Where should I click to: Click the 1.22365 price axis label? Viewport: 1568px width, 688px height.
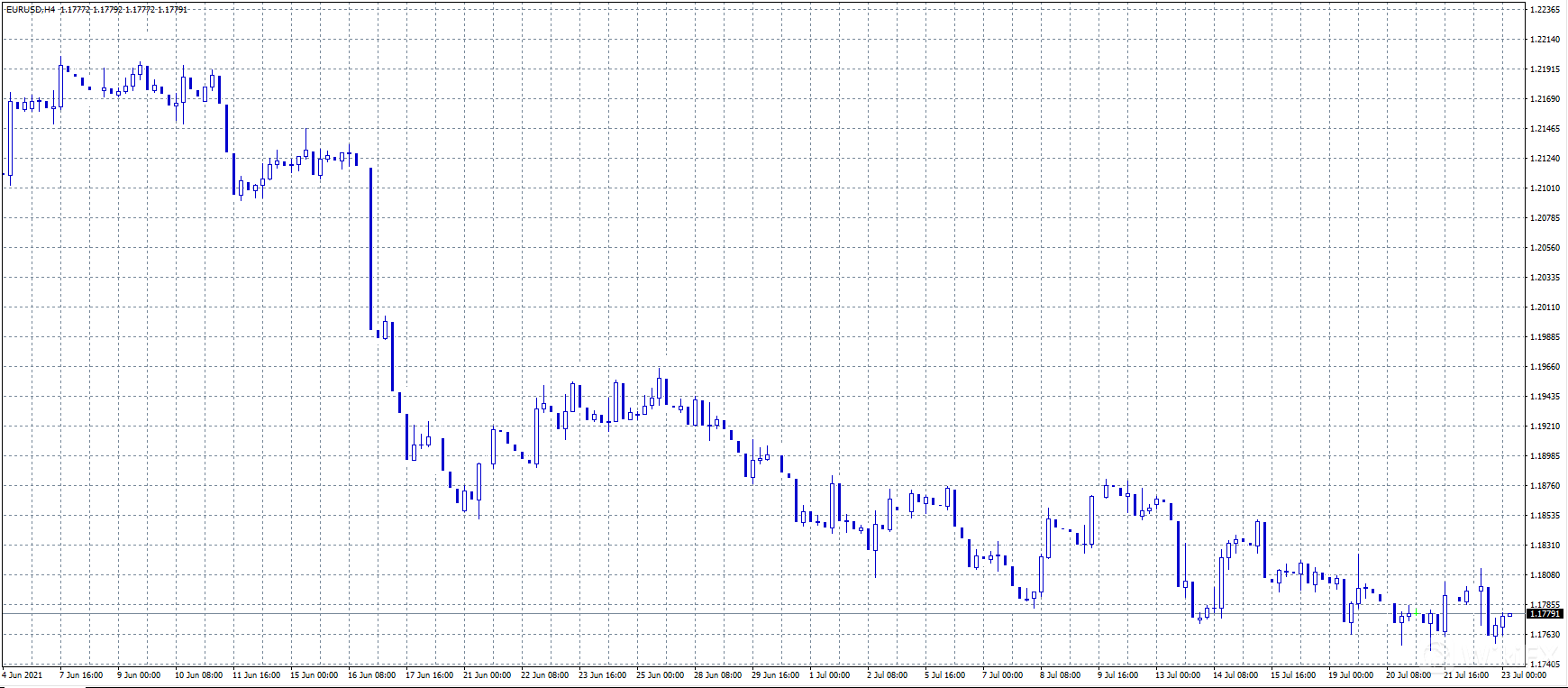click(1545, 10)
